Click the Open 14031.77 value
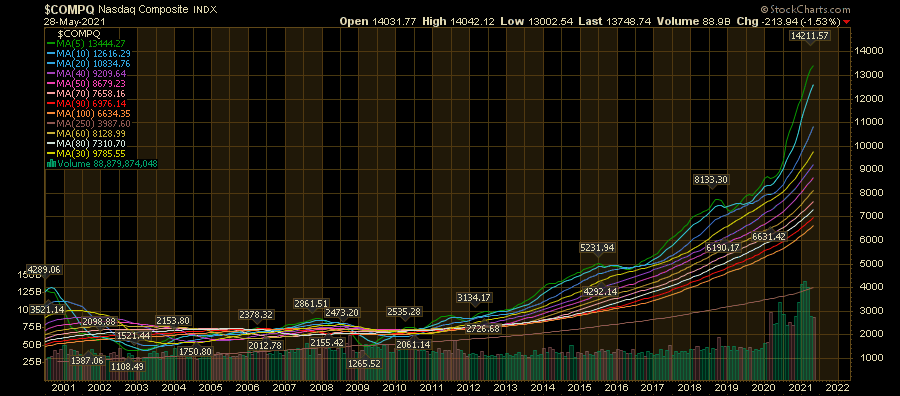Image resolution: width=900 pixels, height=396 pixels. [x=377, y=21]
